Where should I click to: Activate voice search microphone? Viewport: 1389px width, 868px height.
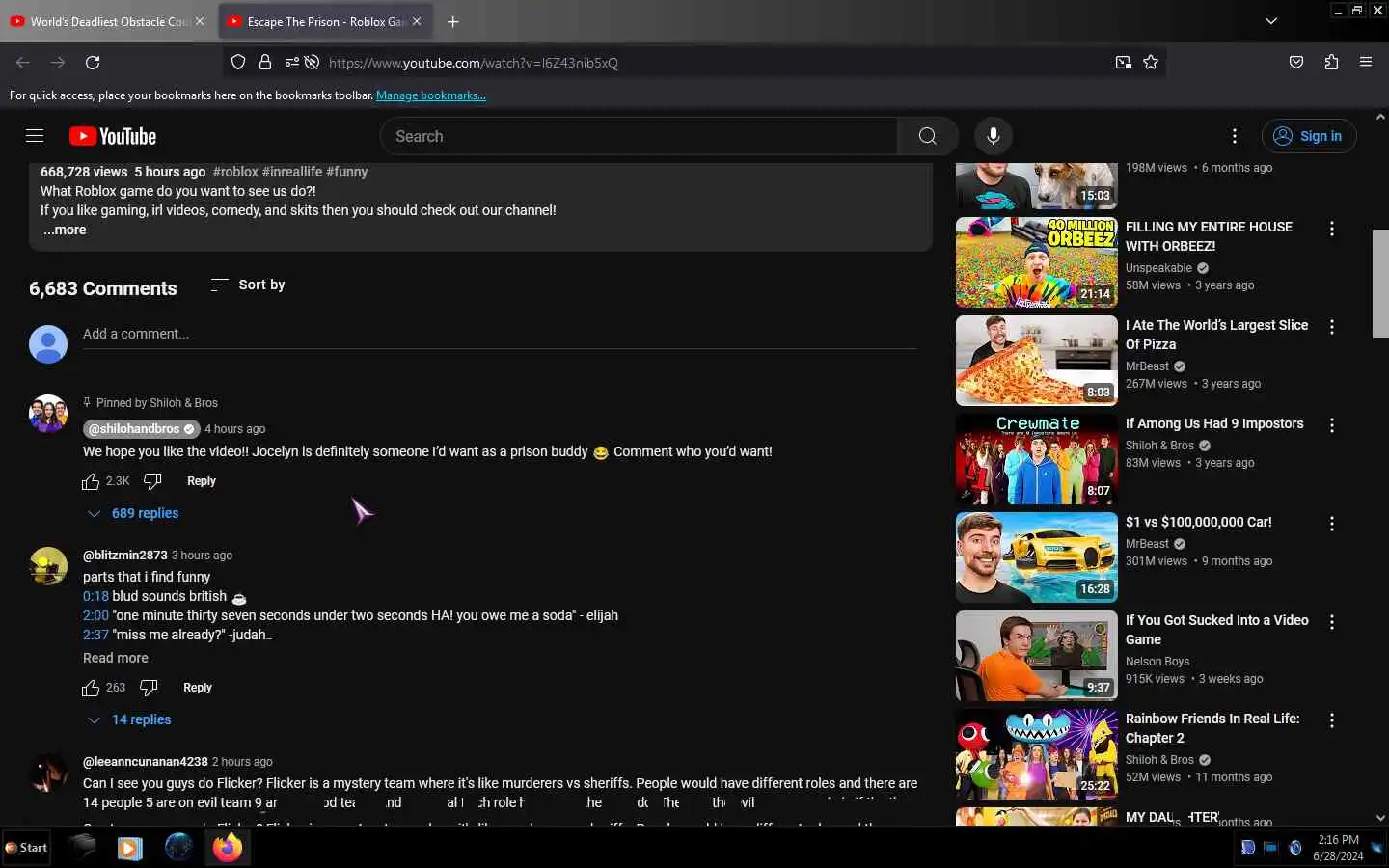[x=993, y=136]
